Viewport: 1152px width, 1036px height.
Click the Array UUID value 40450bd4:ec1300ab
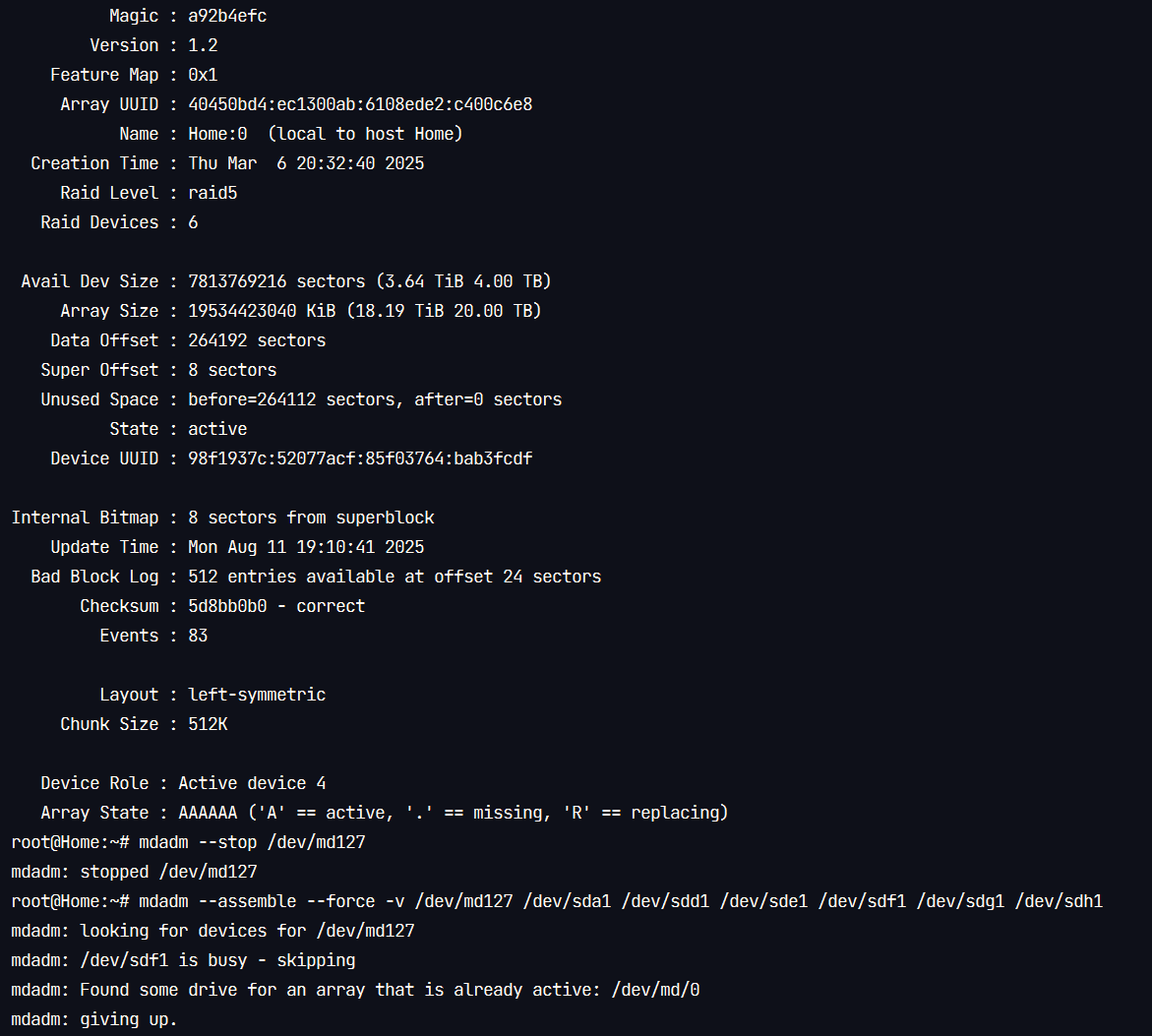pos(360,104)
